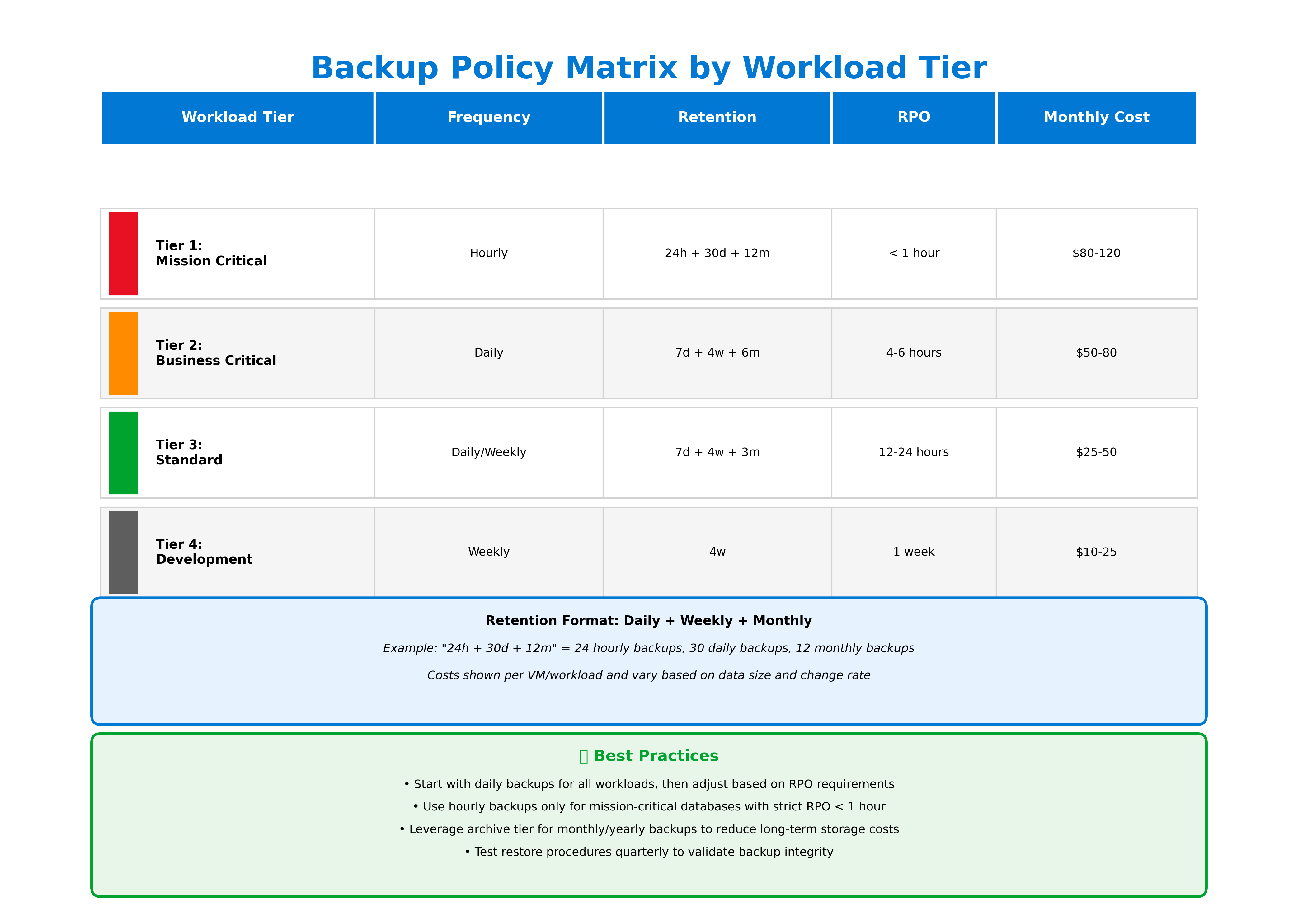Click the Hourly frequency cell
The height and width of the screenshot is (924, 1298).
(x=488, y=253)
